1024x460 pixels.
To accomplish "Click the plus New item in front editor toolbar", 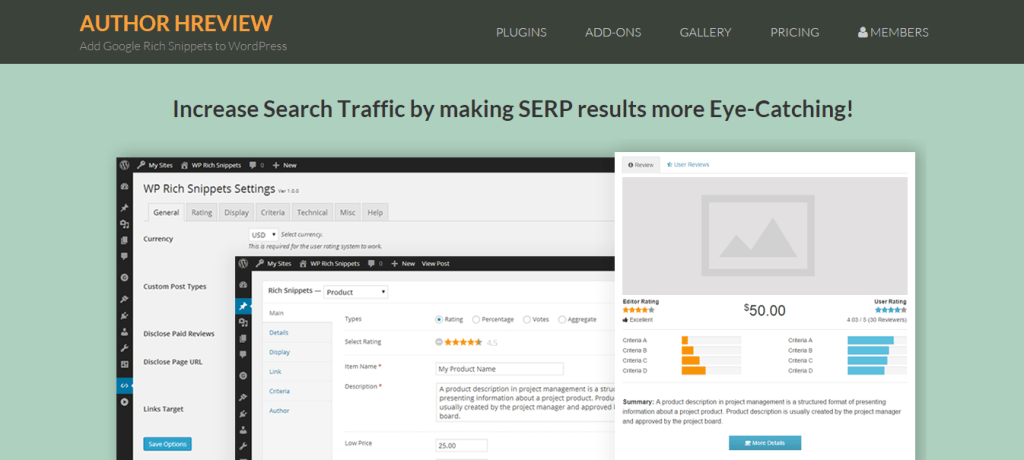I will 402,263.
